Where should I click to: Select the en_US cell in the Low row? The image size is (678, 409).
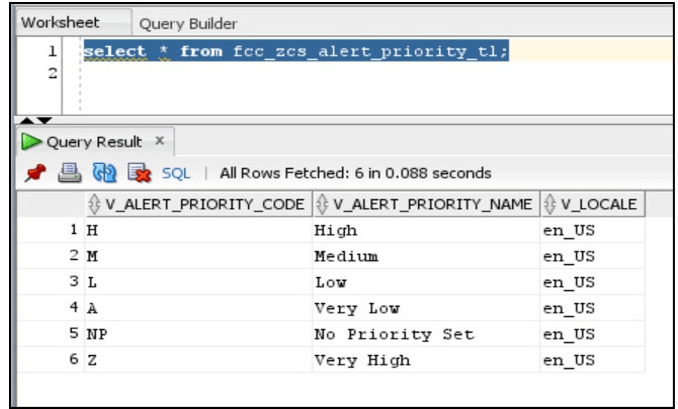point(592,282)
